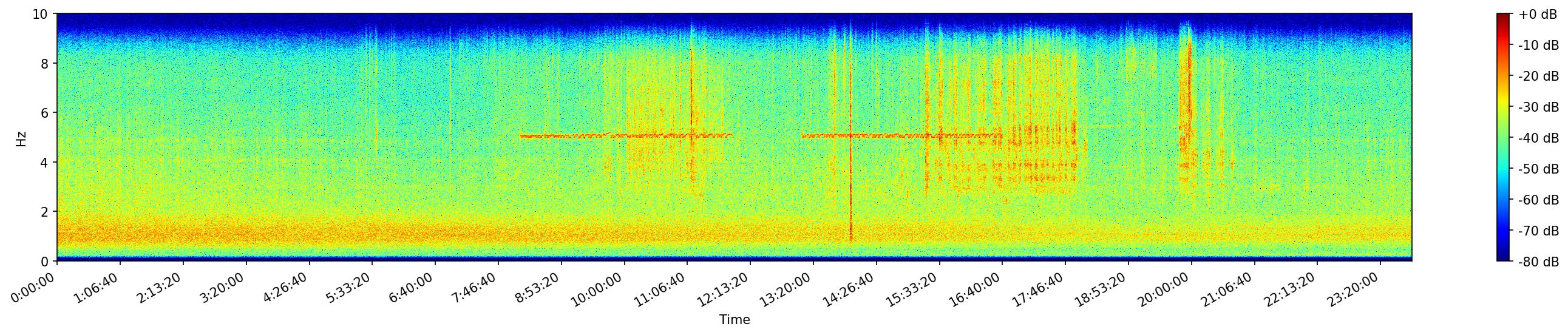Click the -40 dB colorbar label
1568x335 pixels.
(1538, 138)
